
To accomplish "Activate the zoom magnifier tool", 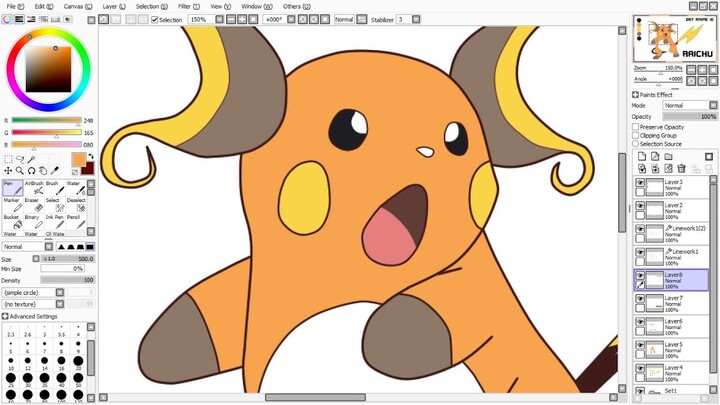I will coord(20,171).
